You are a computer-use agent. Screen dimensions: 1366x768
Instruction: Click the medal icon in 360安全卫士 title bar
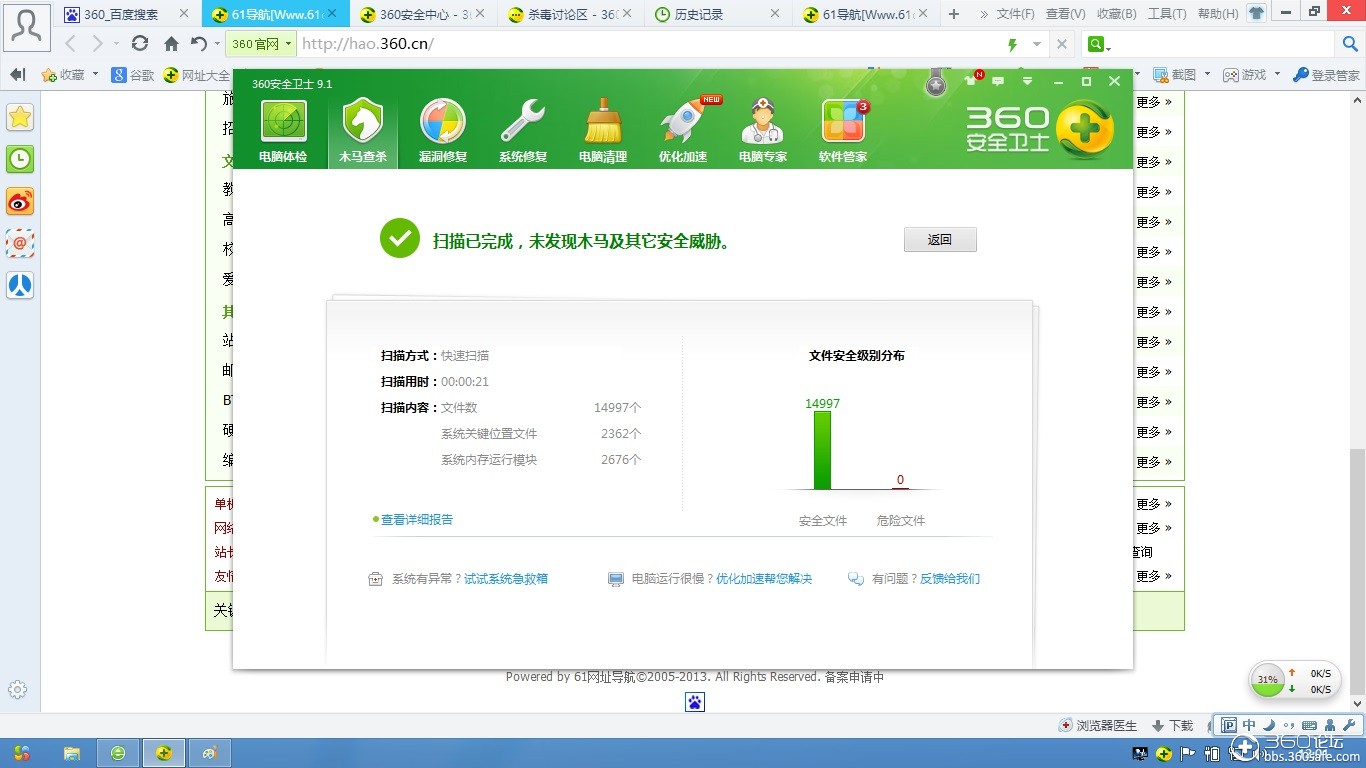point(936,84)
